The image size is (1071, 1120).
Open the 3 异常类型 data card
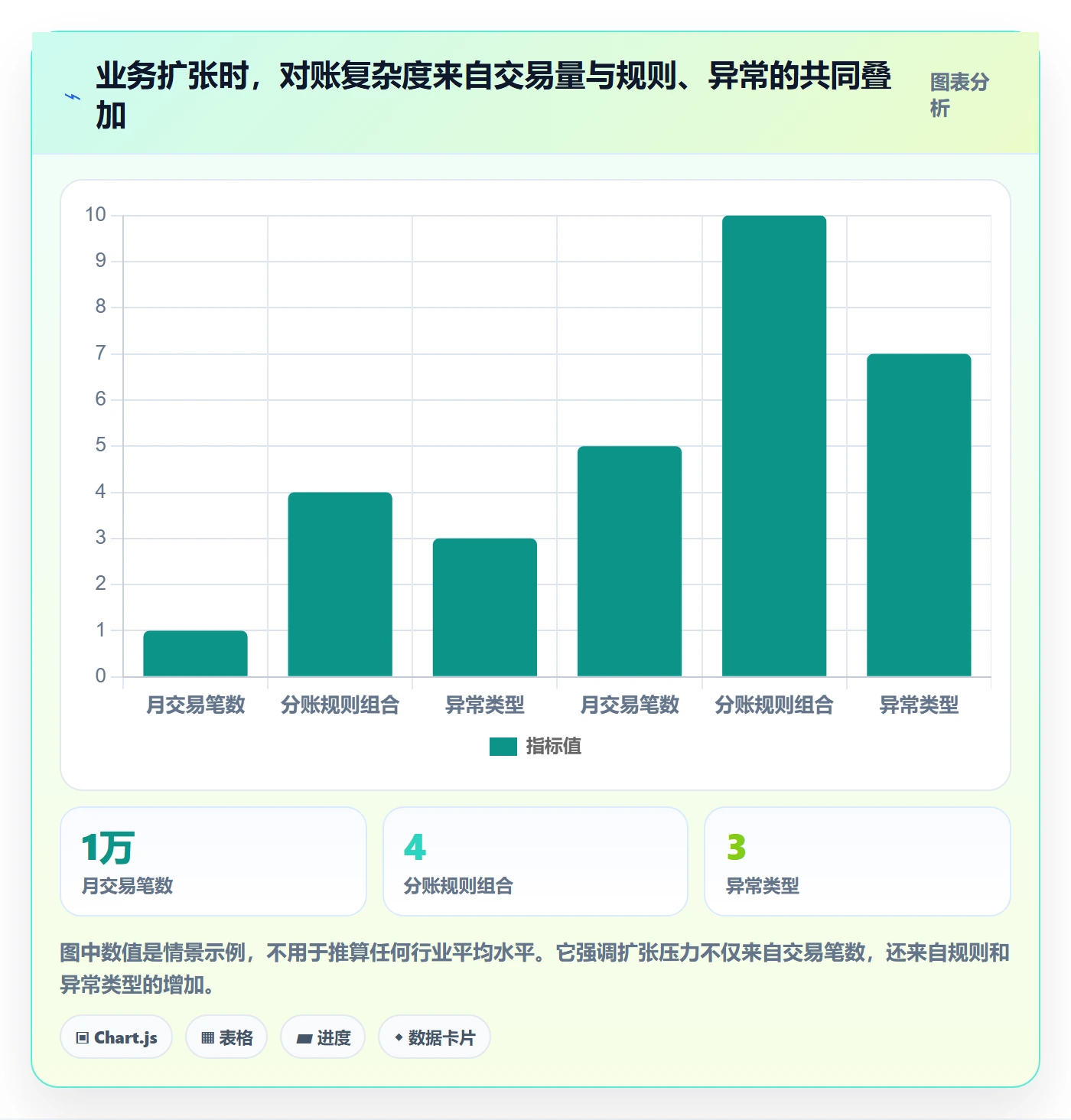click(858, 861)
